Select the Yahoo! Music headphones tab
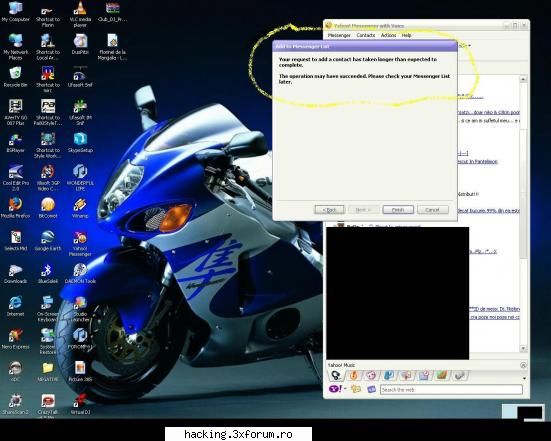The width and height of the screenshot is (551, 441). [336, 375]
